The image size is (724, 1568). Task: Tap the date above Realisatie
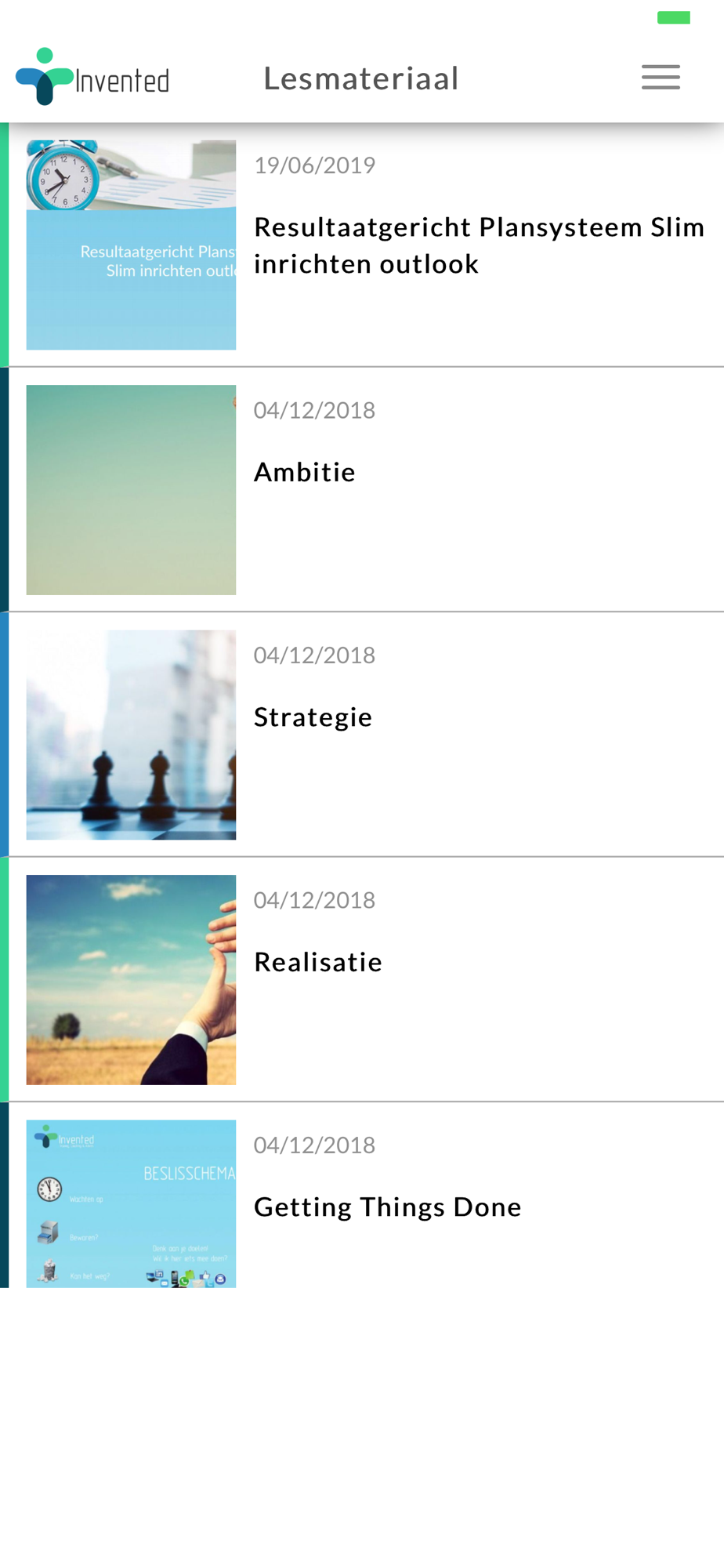(315, 900)
